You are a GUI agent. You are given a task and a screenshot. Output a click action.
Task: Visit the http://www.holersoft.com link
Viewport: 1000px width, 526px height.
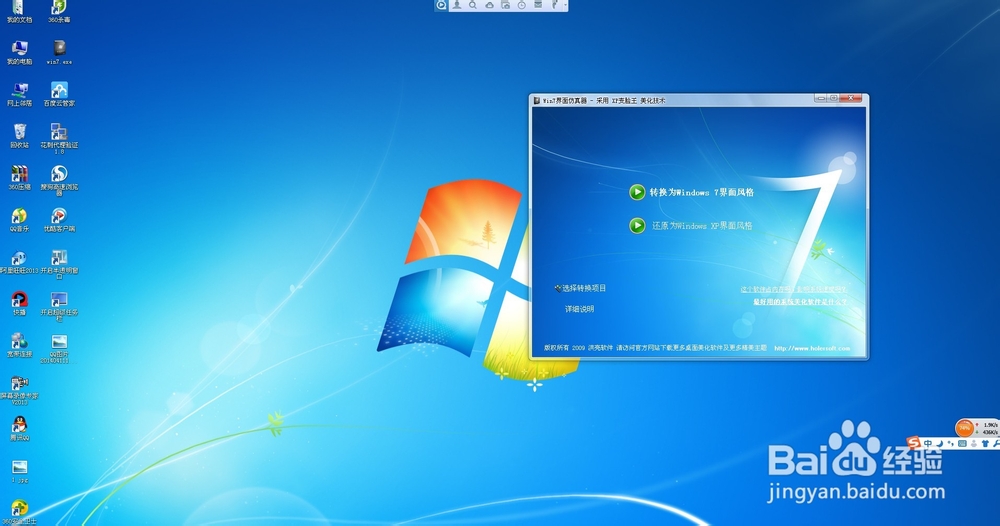coord(812,348)
